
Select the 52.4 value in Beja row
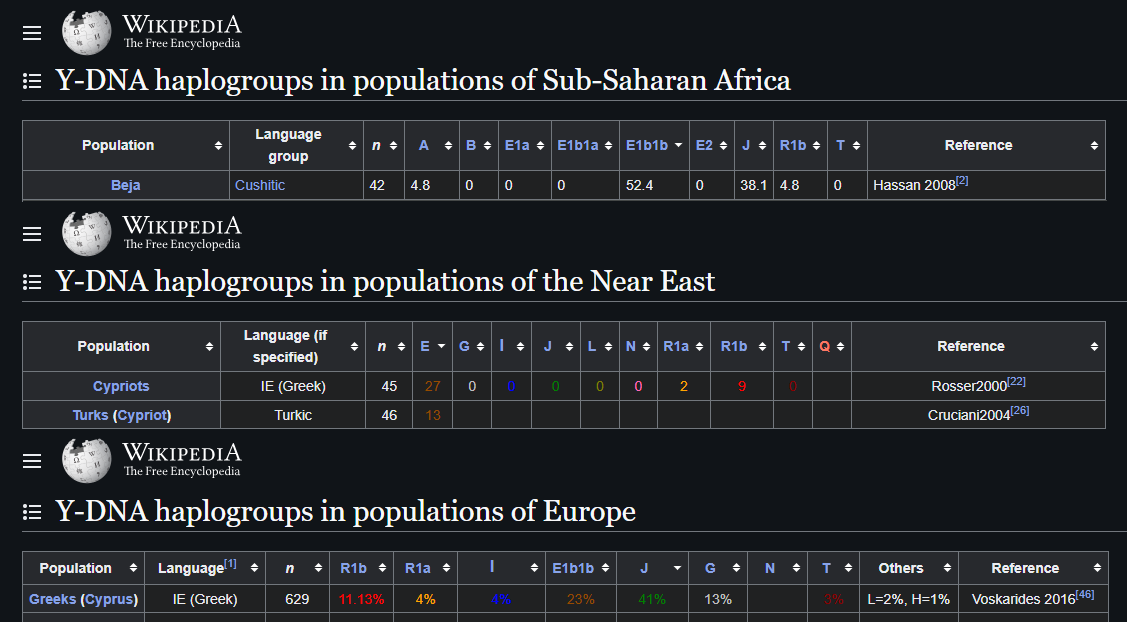pyautogui.click(x=639, y=186)
